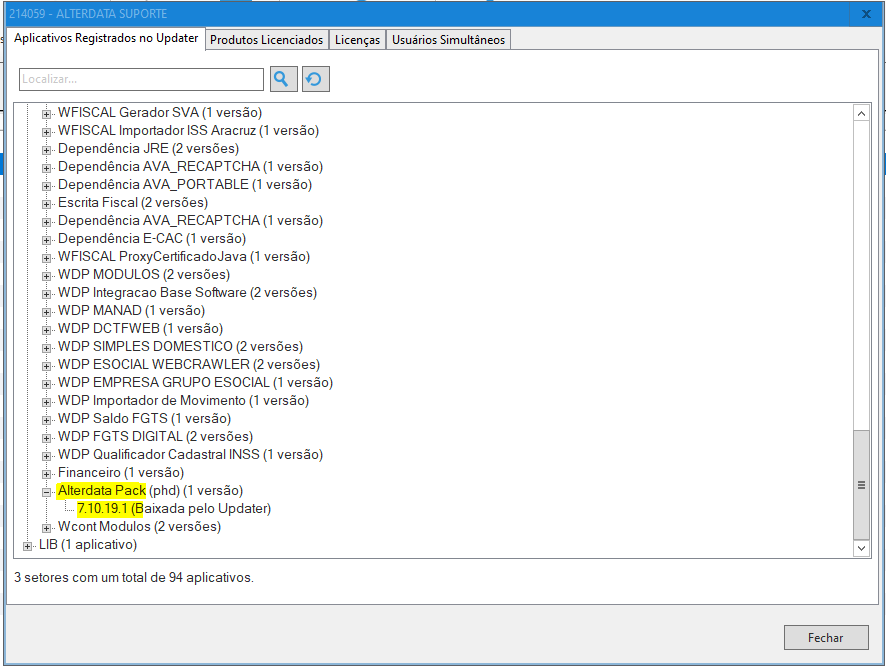Expand Escrita Fiscal versions
Screen dimensions: 886x667
pos(46,203)
